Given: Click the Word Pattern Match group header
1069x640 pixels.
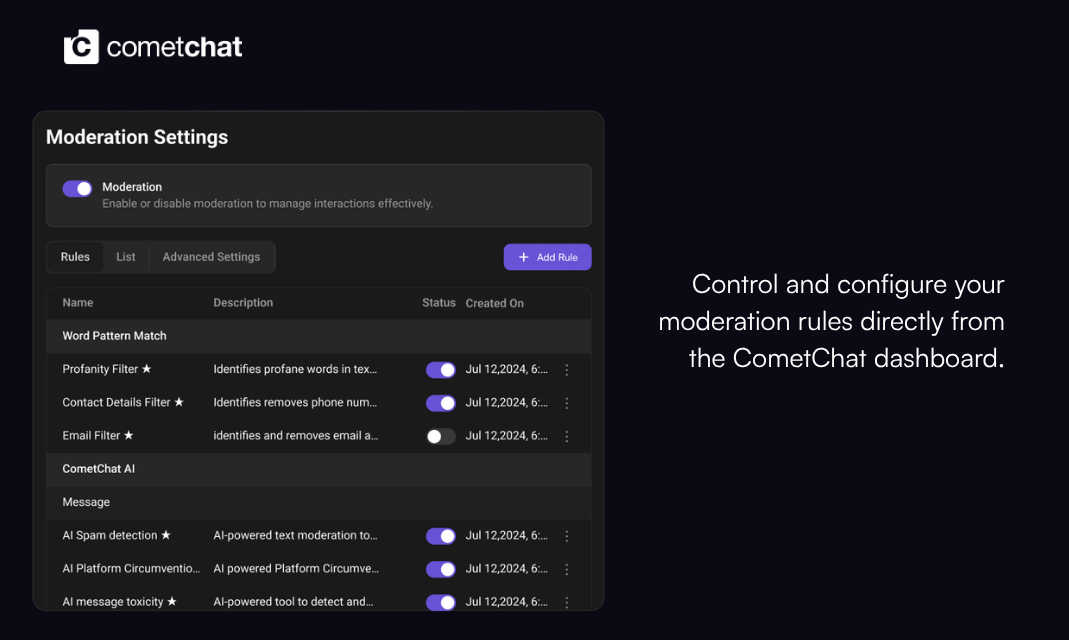Looking at the screenshot, I should (318, 336).
